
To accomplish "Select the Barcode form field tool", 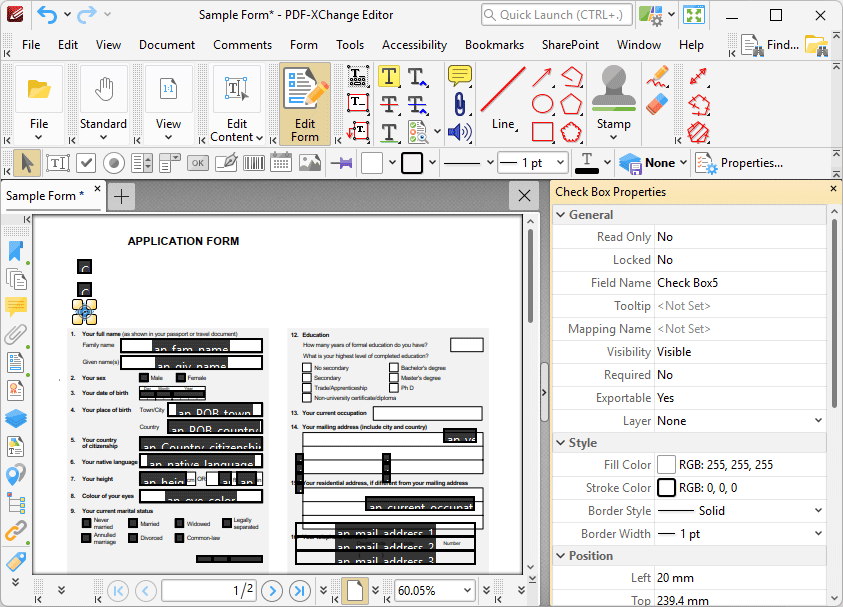I will [254, 162].
